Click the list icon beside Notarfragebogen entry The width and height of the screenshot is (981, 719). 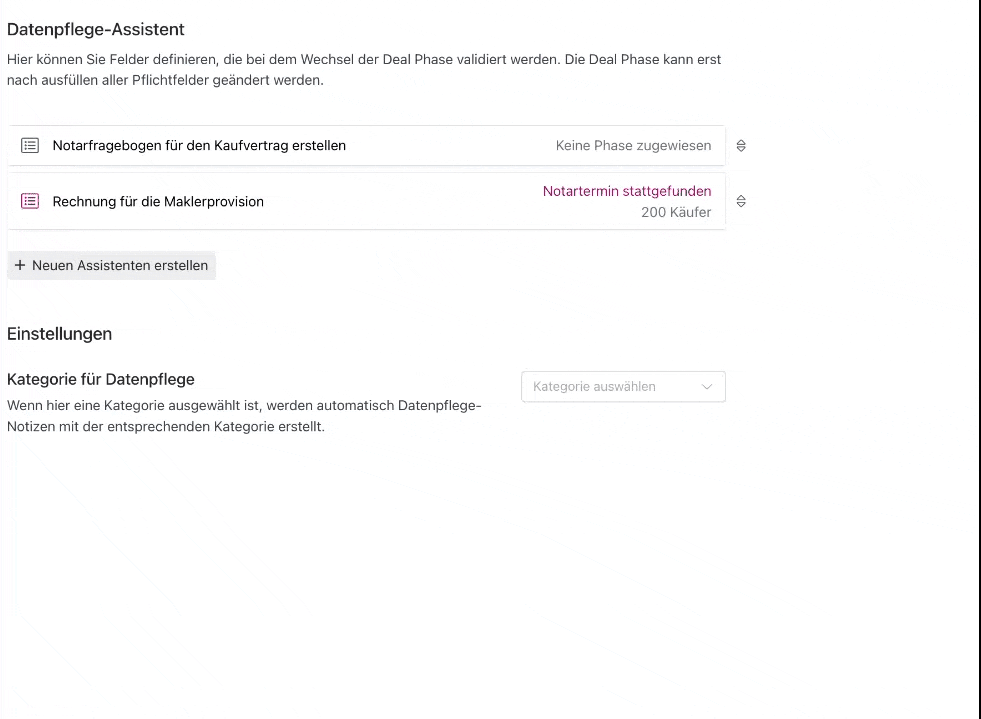(x=30, y=146)
